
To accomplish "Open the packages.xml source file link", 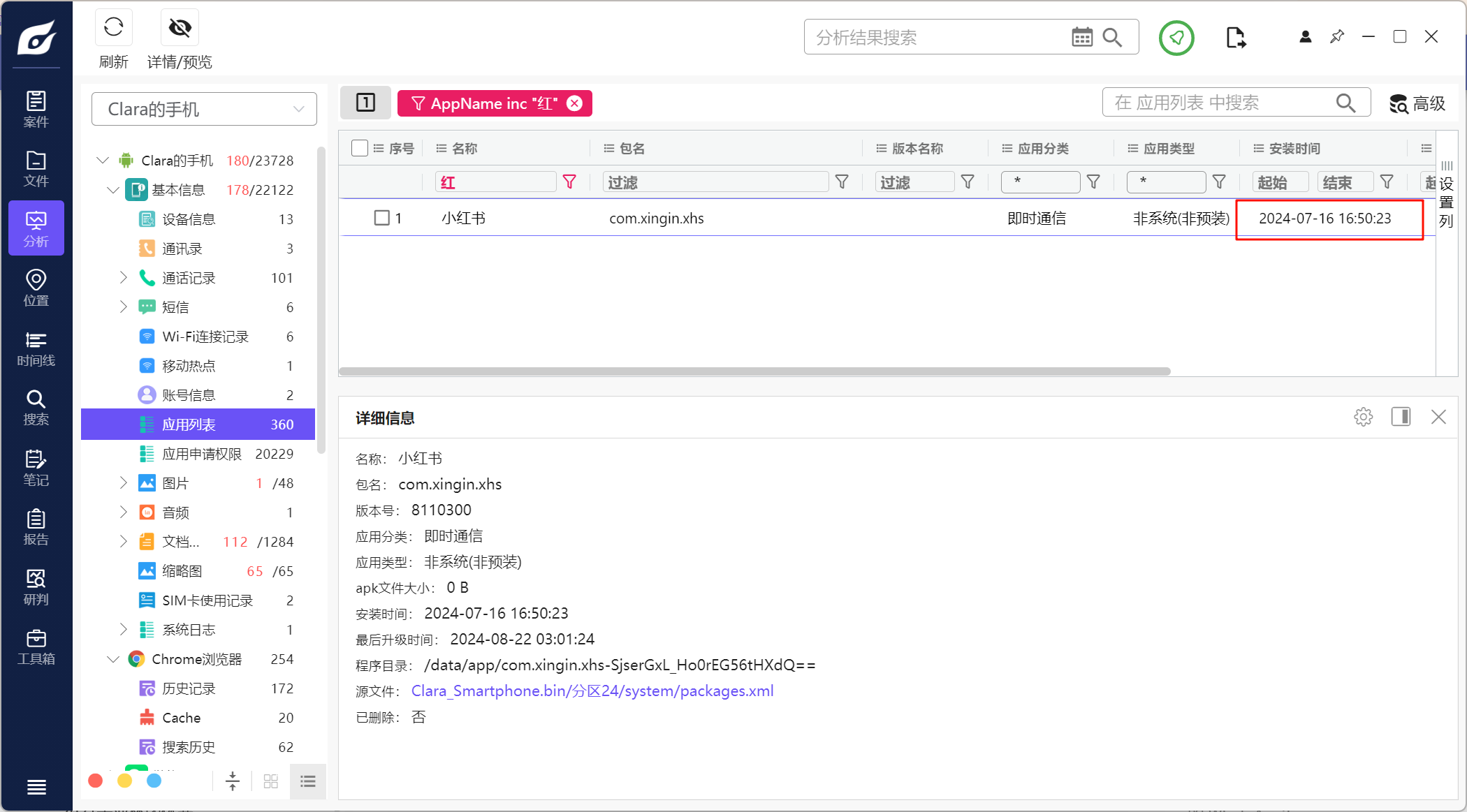I will click(592, 691).
